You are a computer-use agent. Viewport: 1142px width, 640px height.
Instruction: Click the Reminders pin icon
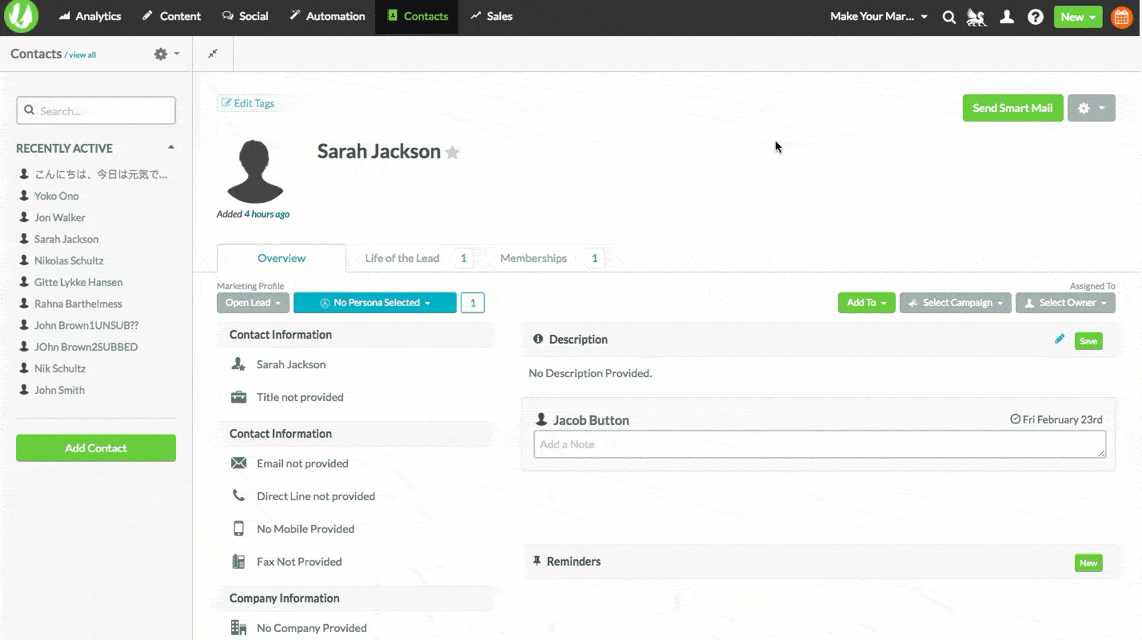(537, 561)
